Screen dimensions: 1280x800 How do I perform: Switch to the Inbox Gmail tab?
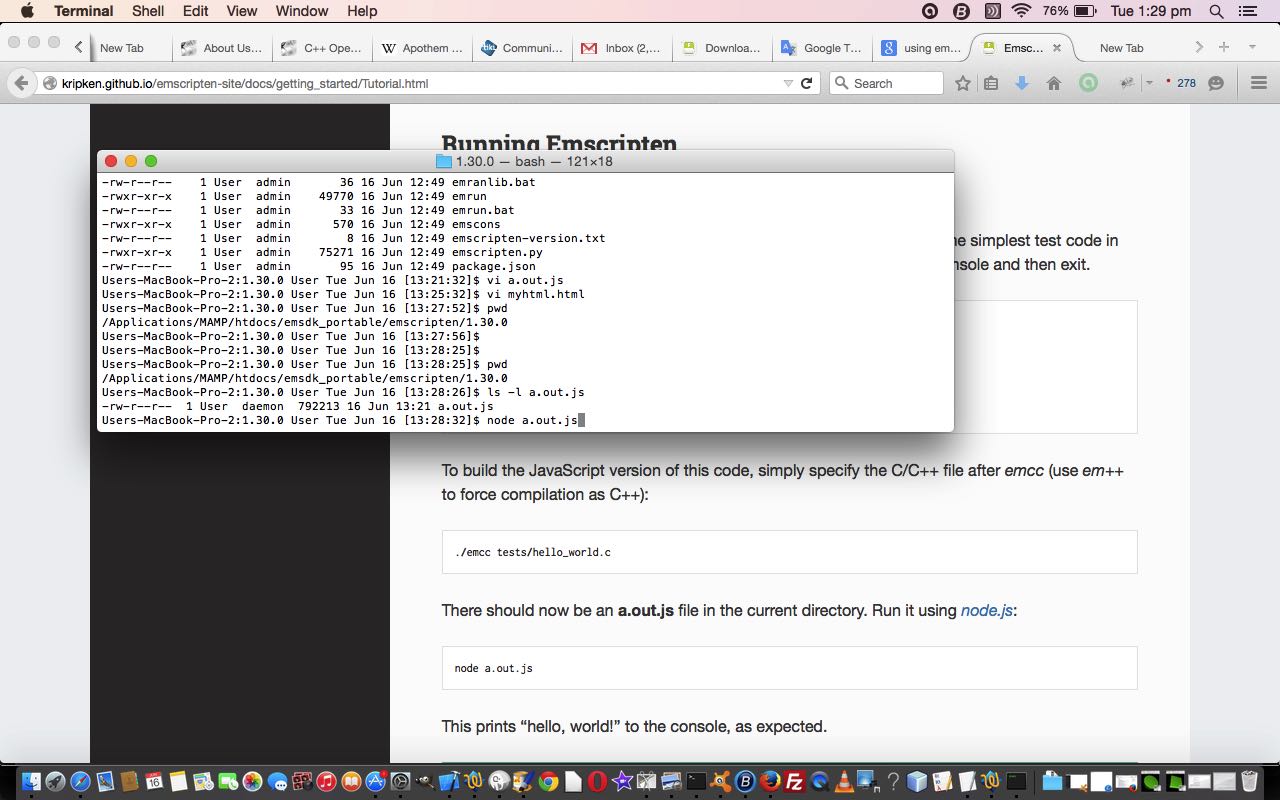coord(621,48)
